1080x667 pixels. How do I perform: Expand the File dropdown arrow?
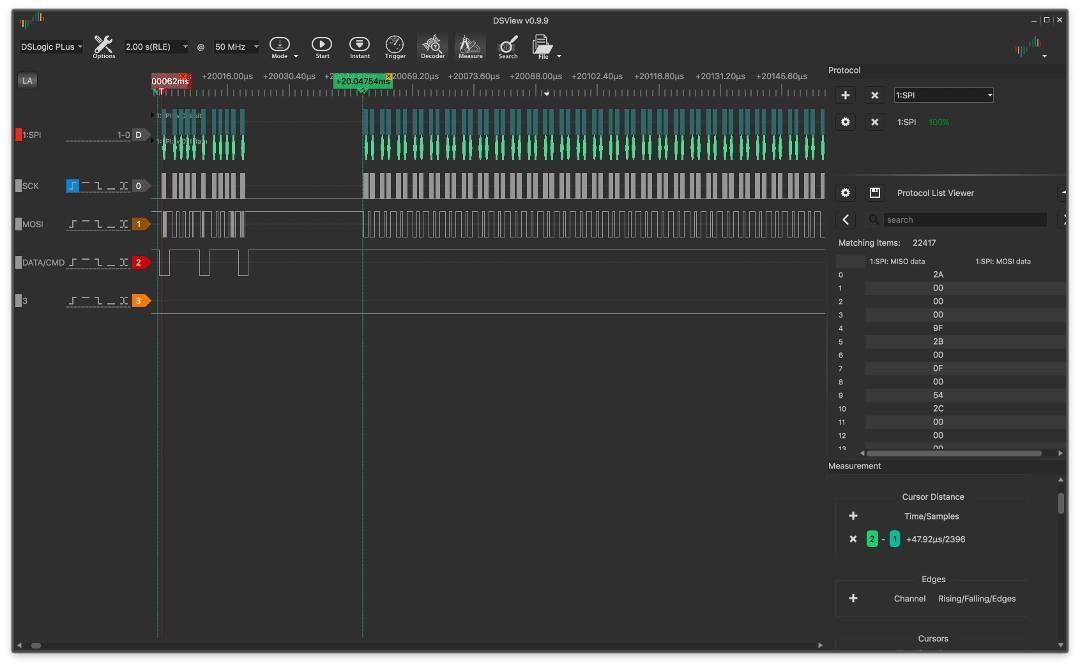coord(559,56)
